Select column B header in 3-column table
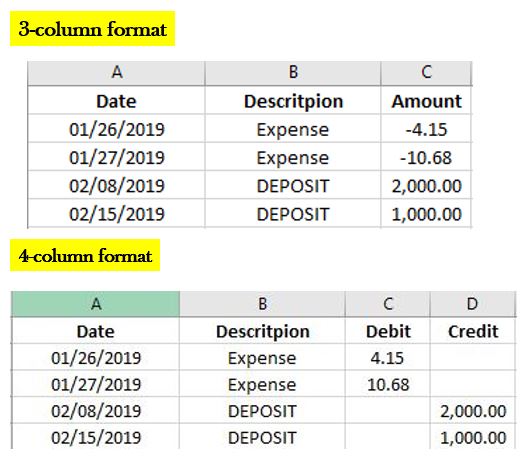 [x=293, y=73]
